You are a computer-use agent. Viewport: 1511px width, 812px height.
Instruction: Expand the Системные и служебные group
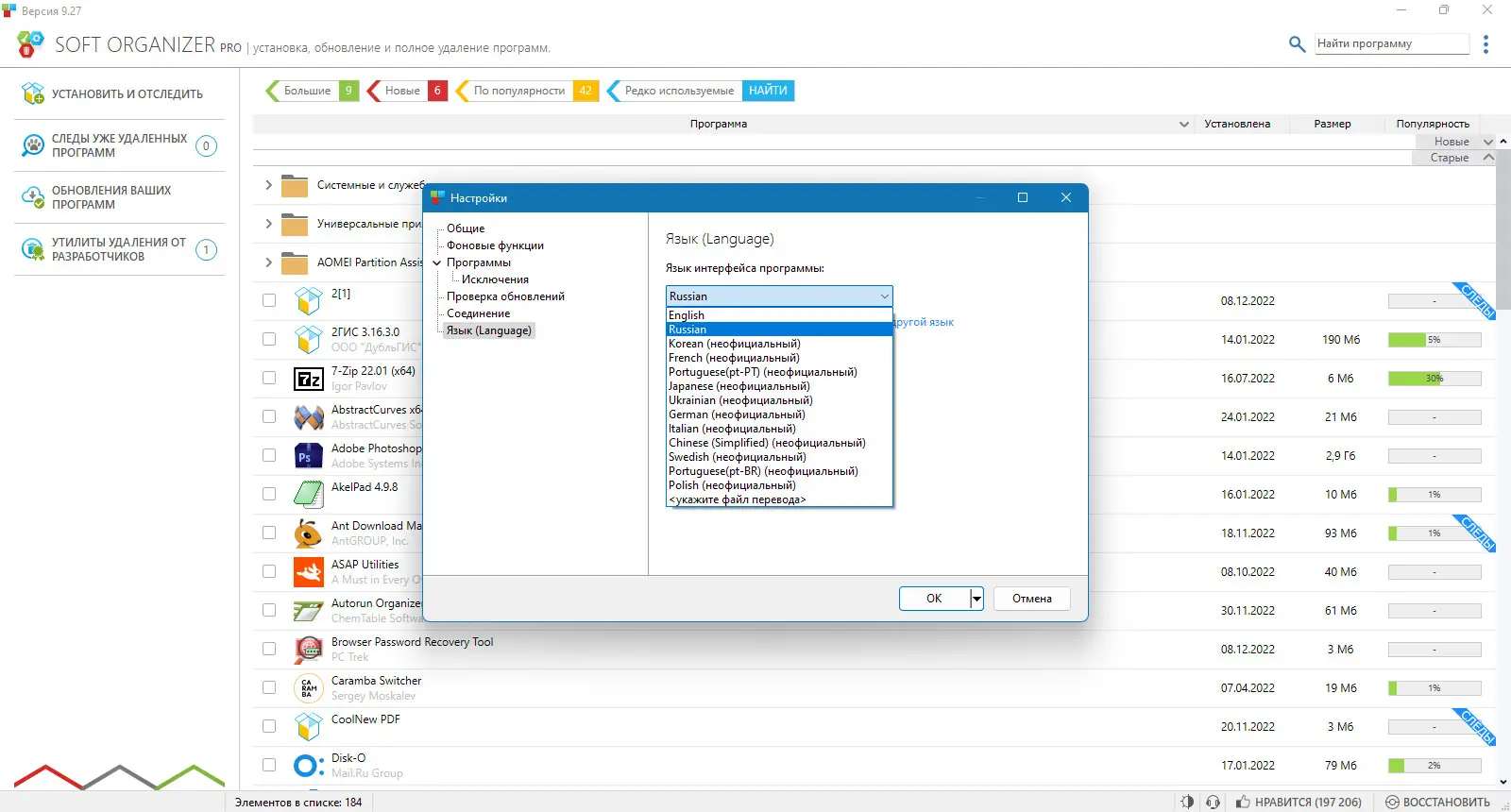(x=268, y=185)
